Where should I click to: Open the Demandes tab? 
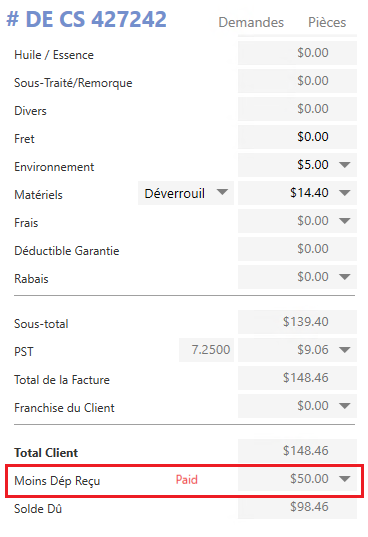pyautogui.click(x=251, y=22)
